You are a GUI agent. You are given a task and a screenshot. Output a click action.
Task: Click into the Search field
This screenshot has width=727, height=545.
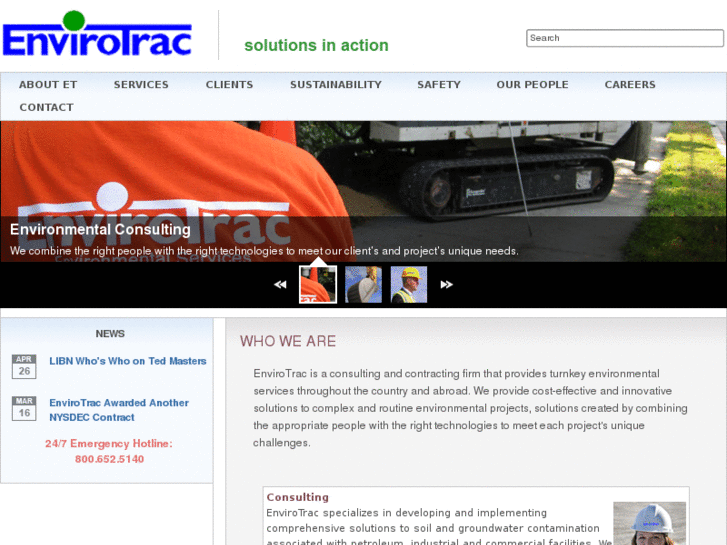click(x=625, y=38)
